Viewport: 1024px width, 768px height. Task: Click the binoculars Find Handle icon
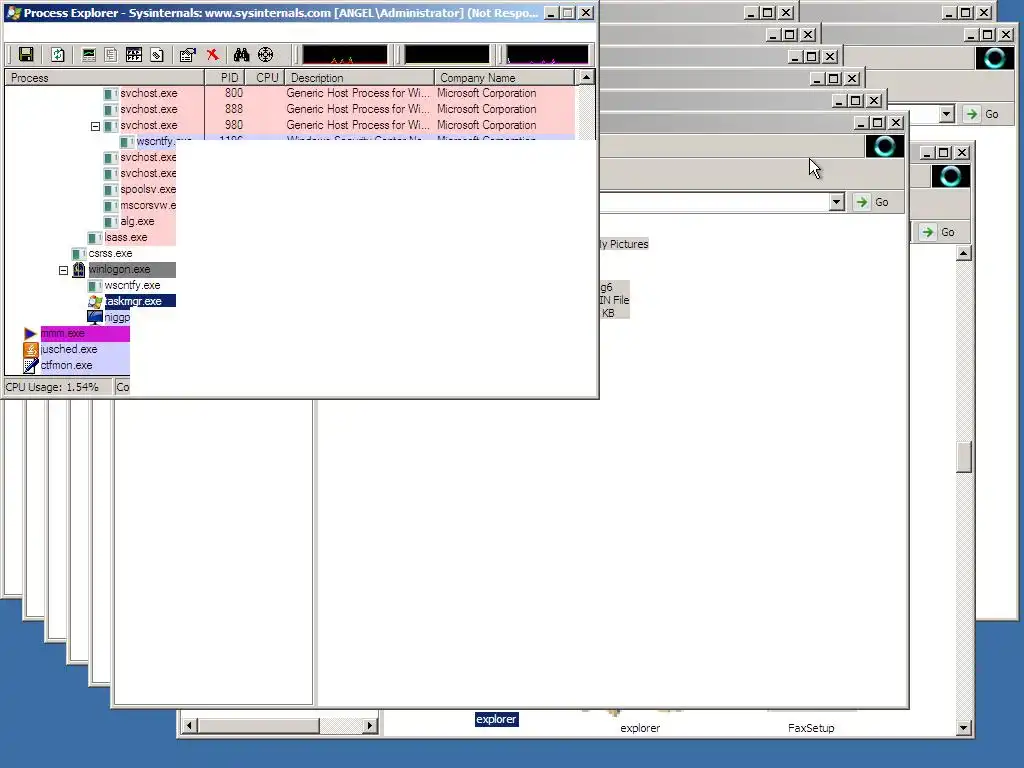[242, 55]
